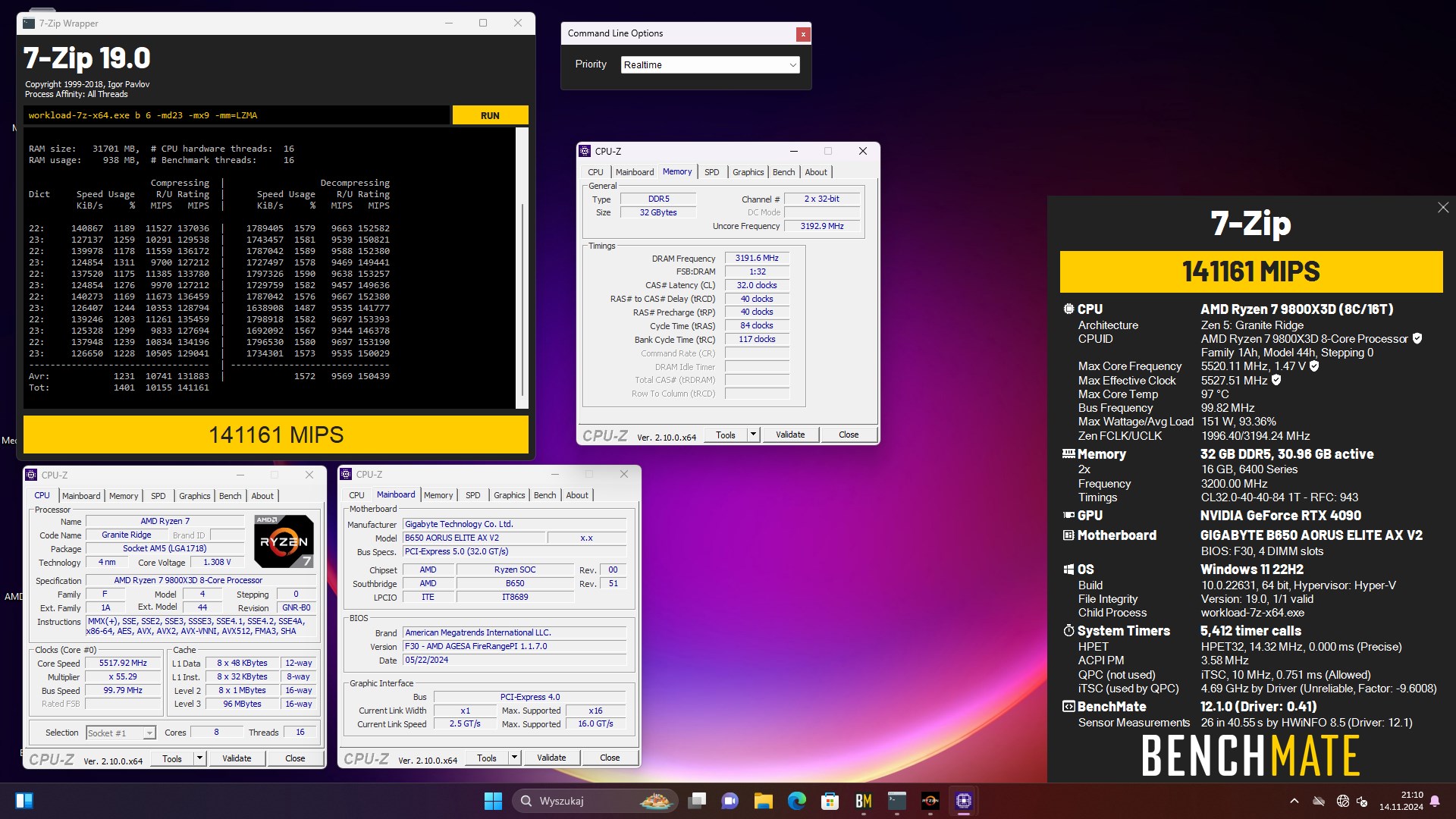Open the Memory tab in the CPU-Z processor window
1456x819 pixels.
(124, 496)
